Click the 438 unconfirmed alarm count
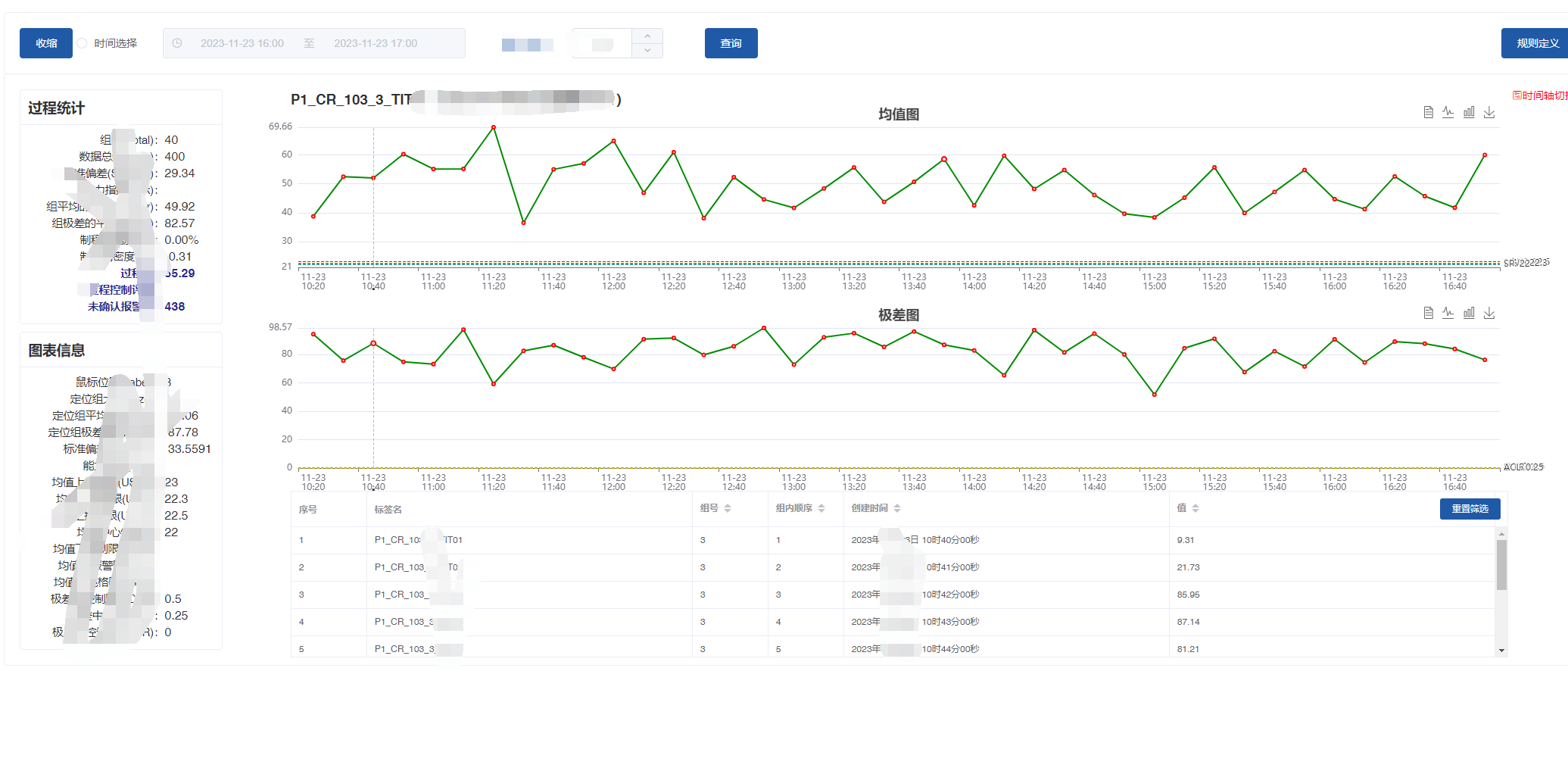The height and width of the screenshot is (768, 1568). pyautogui.click(x=175, y=307)
